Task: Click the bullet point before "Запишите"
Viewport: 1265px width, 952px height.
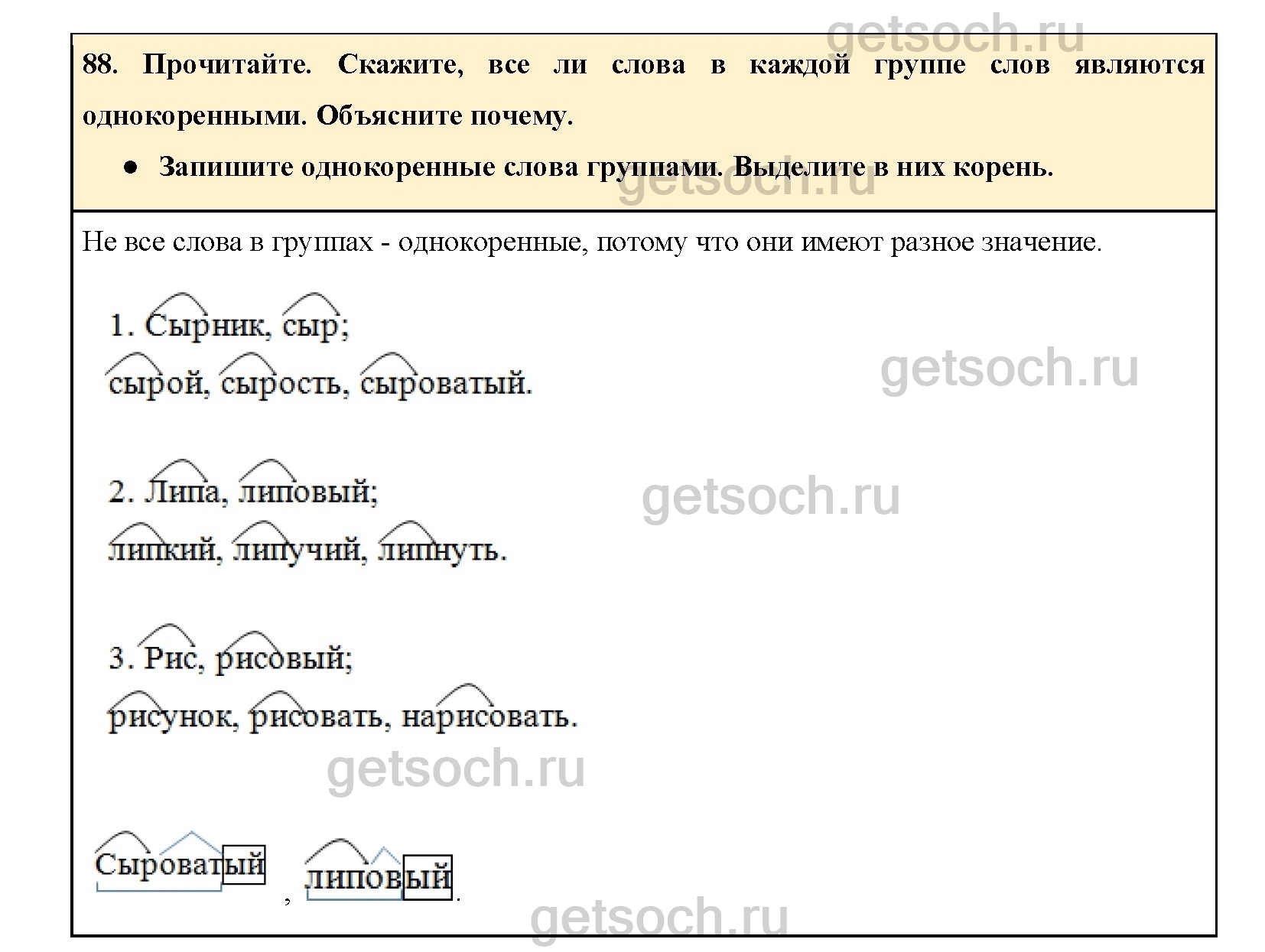Action: [x=130, y=167]
